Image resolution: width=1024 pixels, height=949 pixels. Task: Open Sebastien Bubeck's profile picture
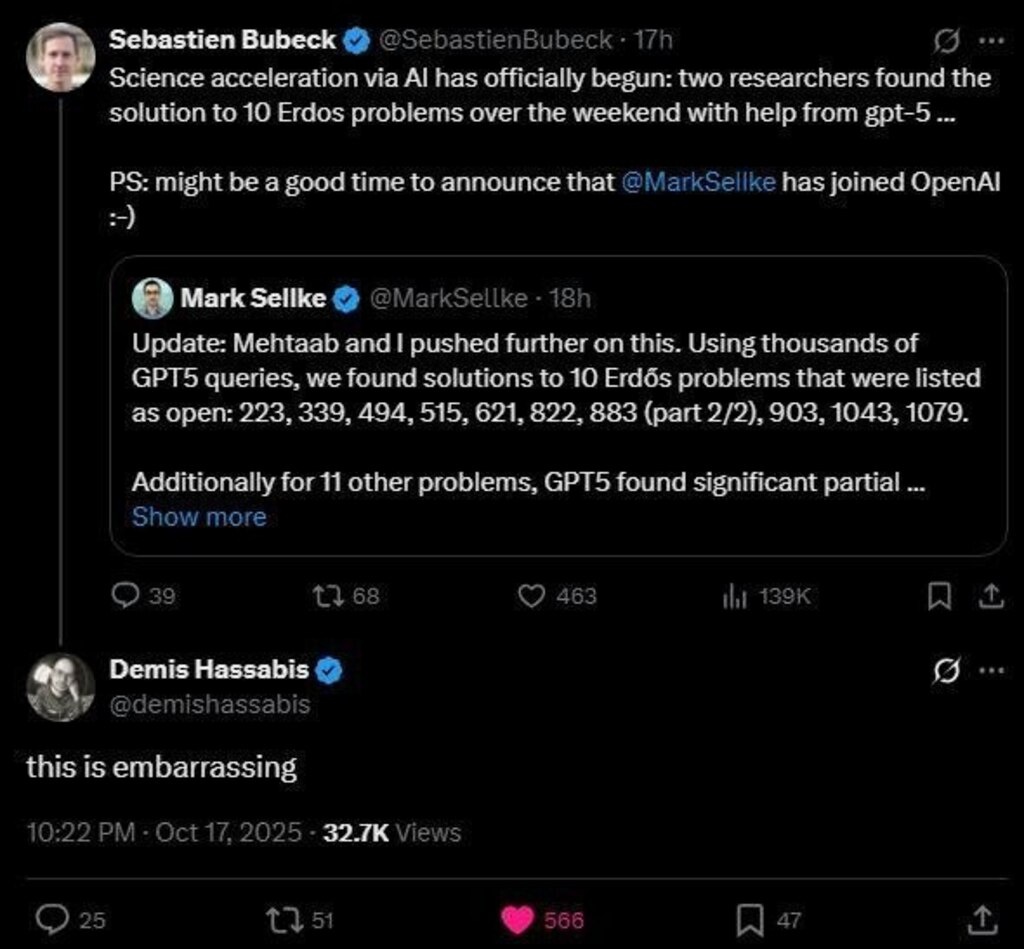coord(60,56)
